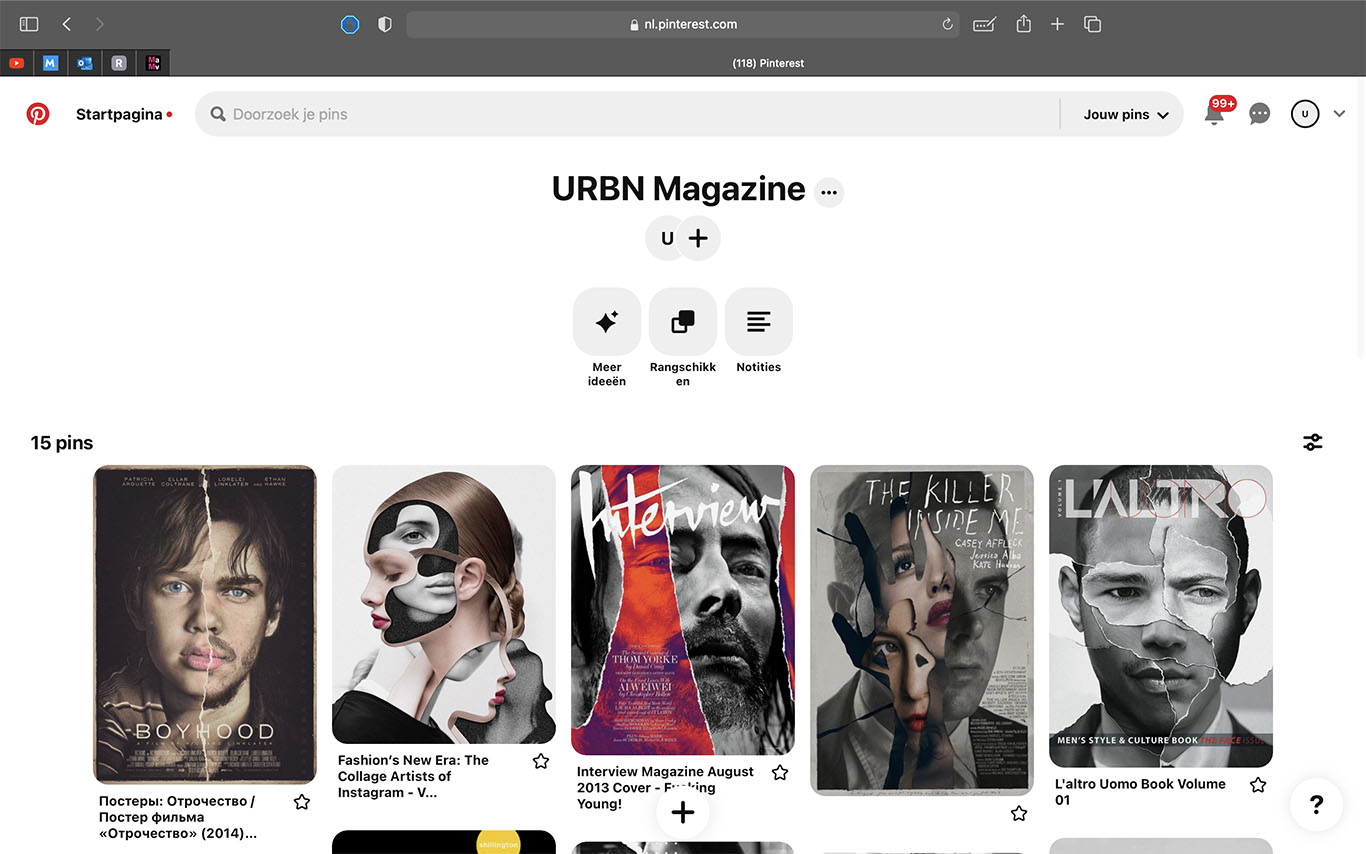The width and height of the screenshot is (1366, 854).
Task: Open the profile avatar U in header
Action: click(1305, 114)
